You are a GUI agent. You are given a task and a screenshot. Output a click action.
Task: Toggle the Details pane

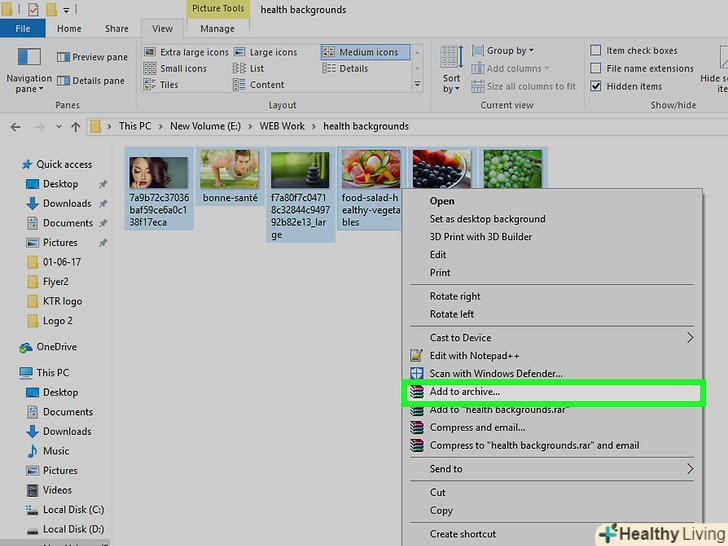click(91, 81)
